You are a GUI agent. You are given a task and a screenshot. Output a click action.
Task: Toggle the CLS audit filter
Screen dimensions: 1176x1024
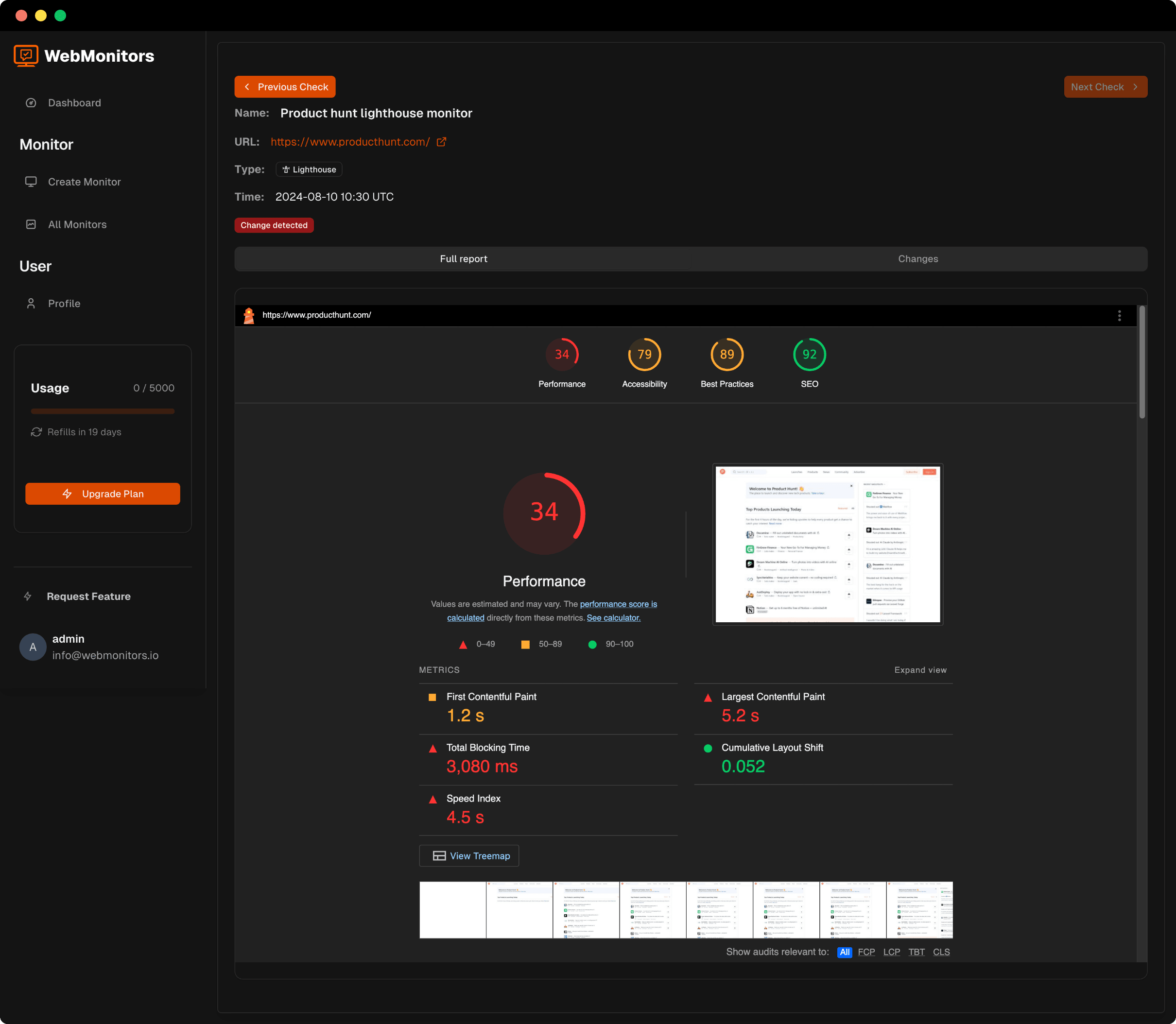point(941,952)
